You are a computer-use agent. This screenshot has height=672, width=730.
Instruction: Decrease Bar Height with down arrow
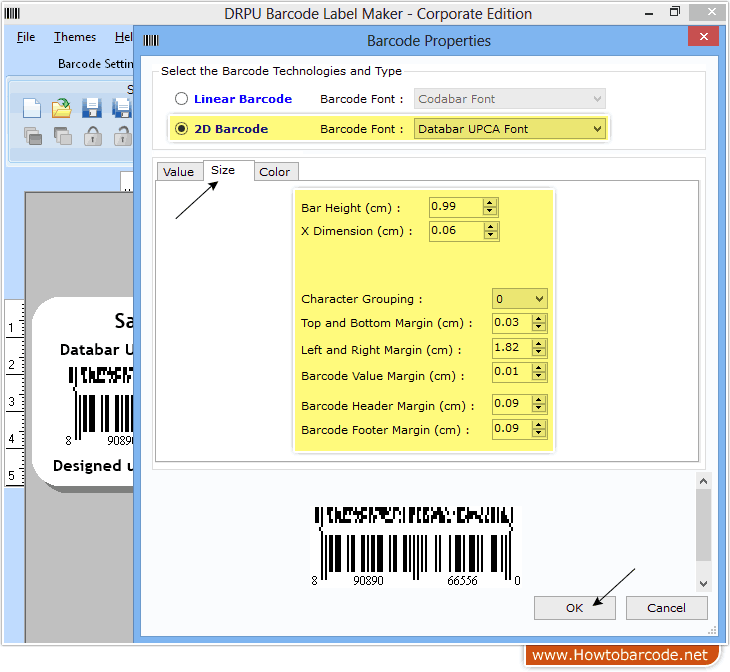click(490, 211)
